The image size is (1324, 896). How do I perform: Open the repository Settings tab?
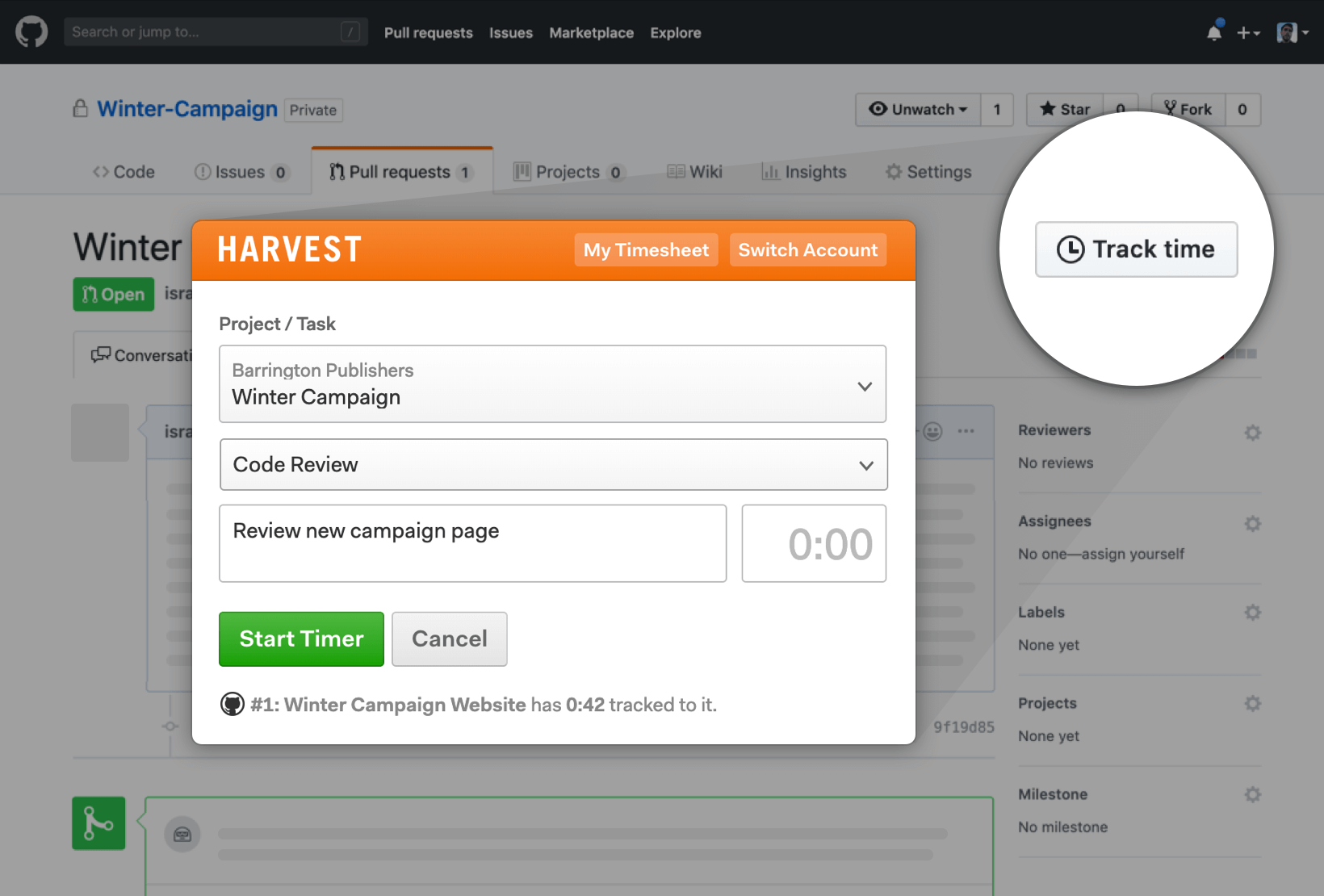(x=928, y=172)
